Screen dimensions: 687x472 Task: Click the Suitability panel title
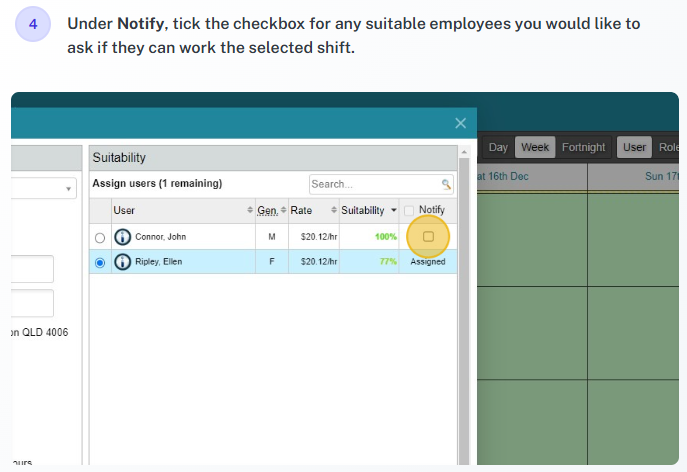(x=119, y=158)
